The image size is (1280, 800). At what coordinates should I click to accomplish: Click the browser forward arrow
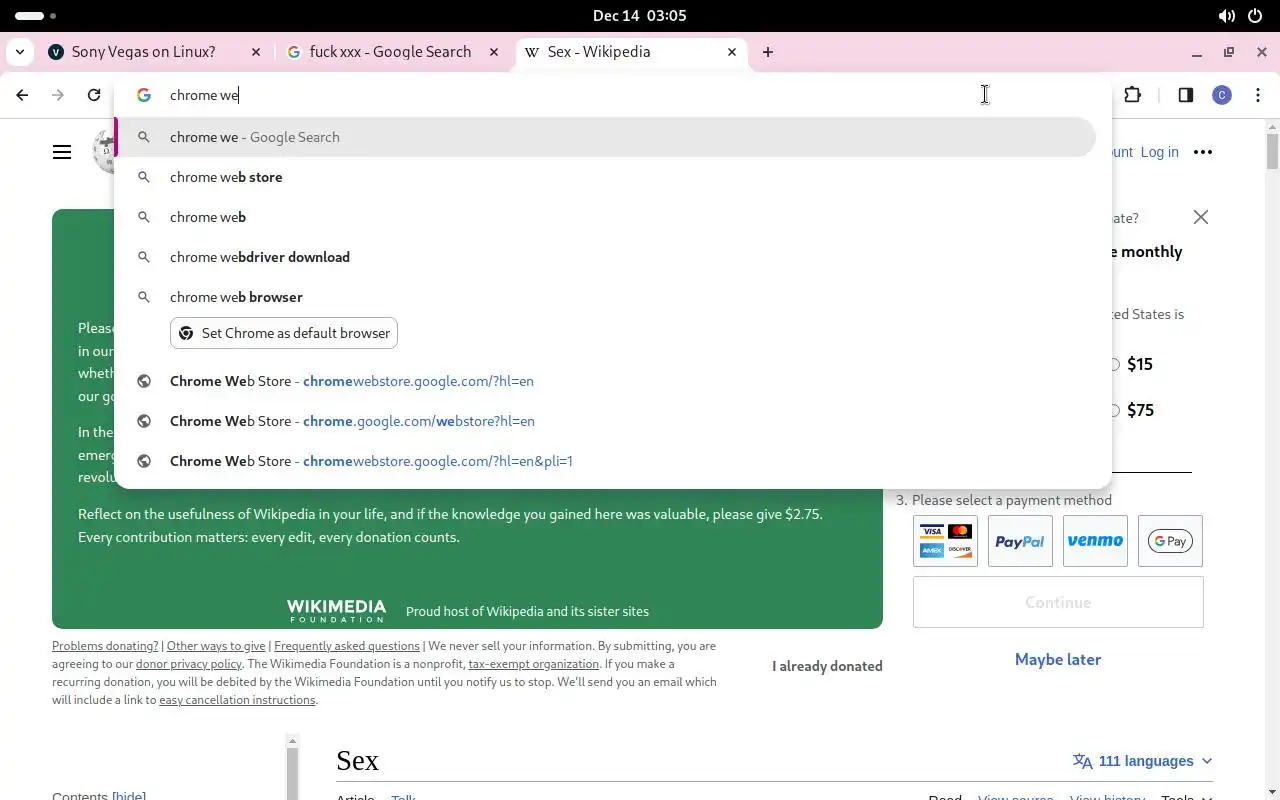58,95
